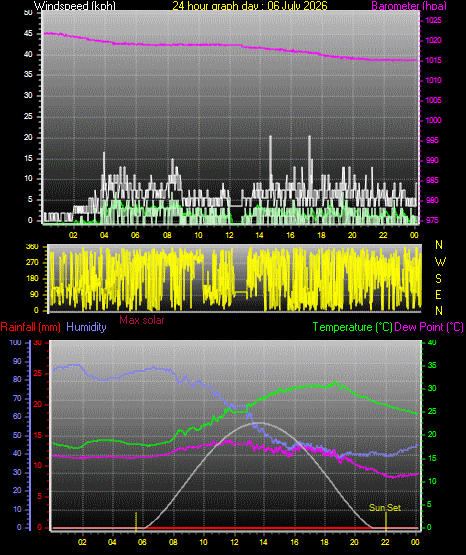
Task: Click the yellow sunrise marker before 06
Action: point(136,522)
